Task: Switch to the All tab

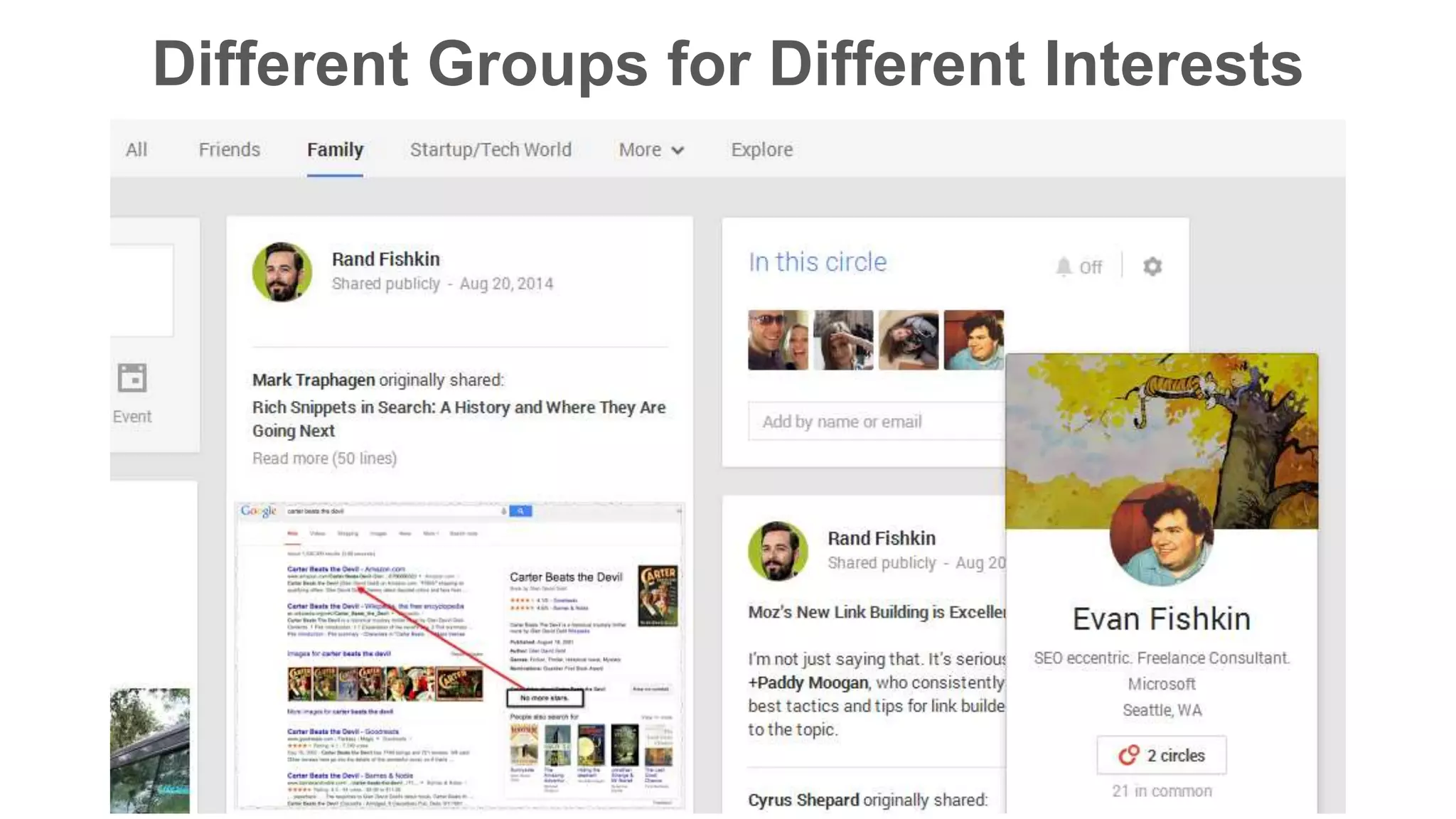Action: [x=136, y=149]
